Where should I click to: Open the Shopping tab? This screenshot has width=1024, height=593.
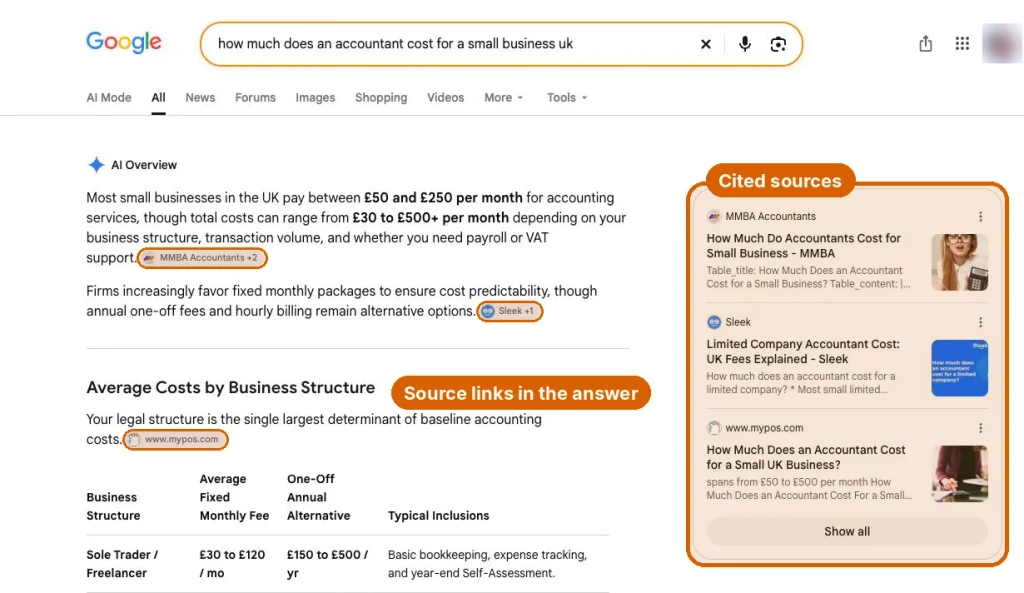coord(381,97)
